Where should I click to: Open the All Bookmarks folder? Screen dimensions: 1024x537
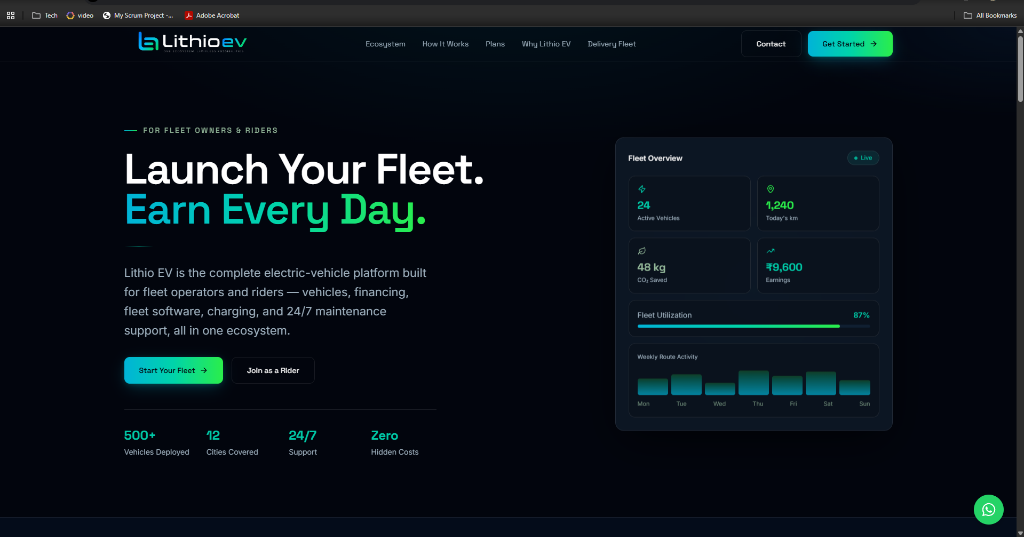point(990,15)
